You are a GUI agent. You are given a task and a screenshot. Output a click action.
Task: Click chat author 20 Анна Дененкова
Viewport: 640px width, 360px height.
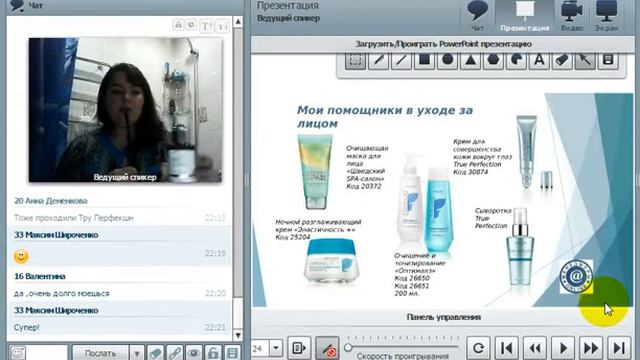tap(51, 201)
